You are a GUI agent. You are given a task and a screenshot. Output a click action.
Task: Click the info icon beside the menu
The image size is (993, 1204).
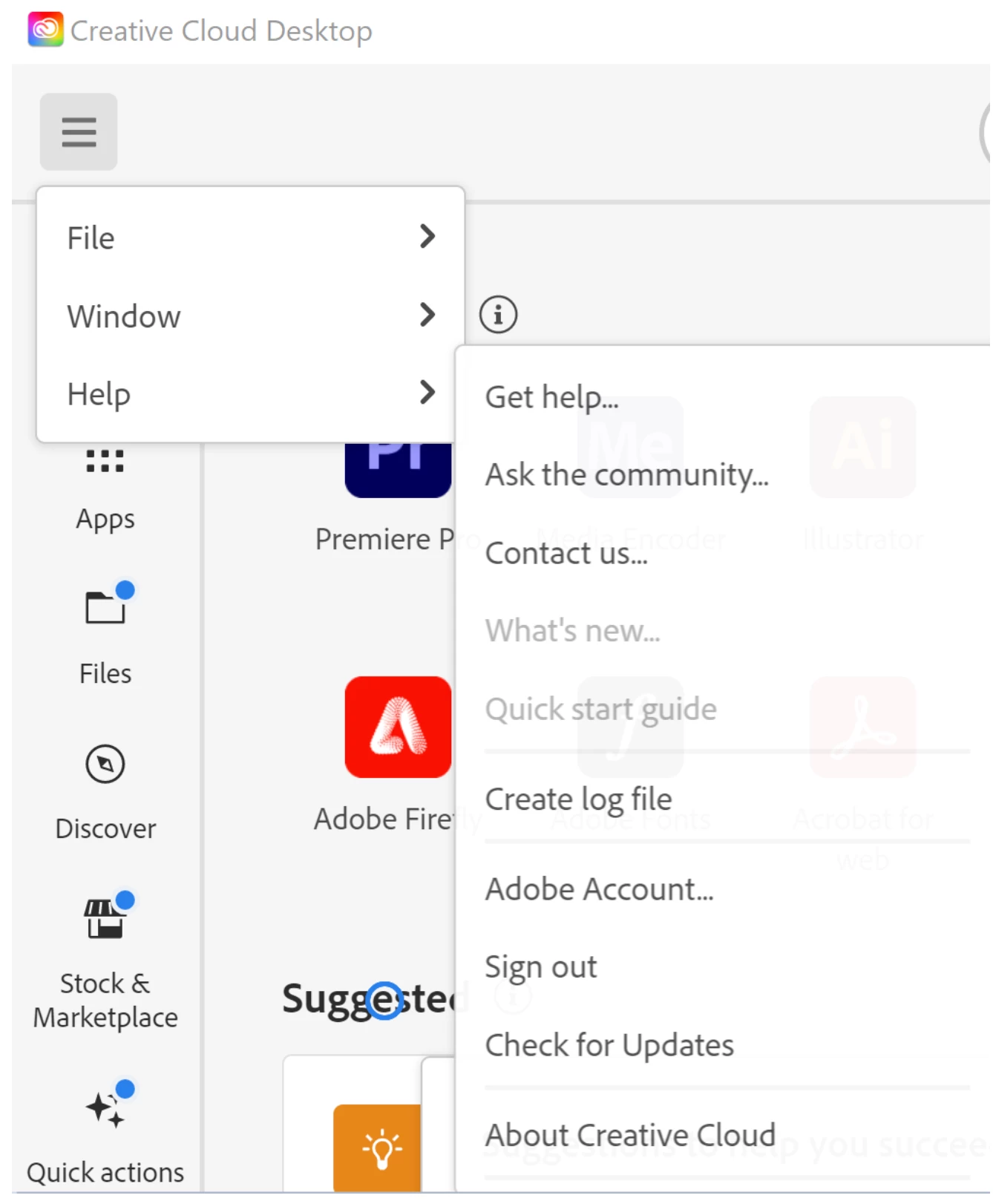498,314
